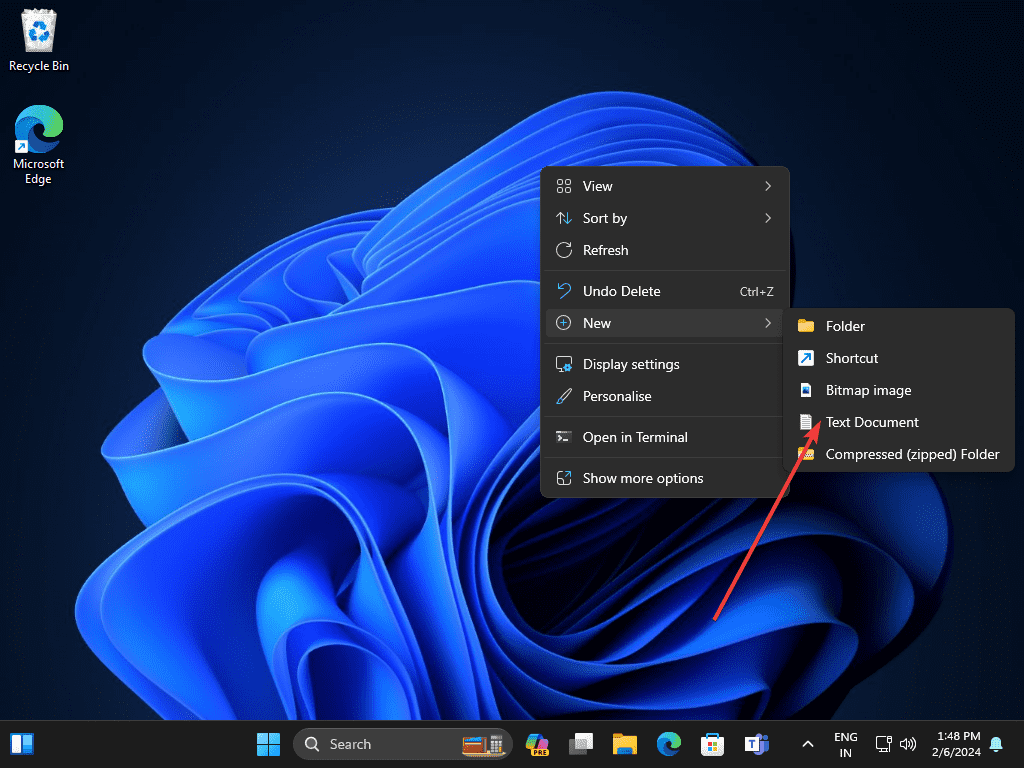
Task: Create a Compressed (zipped) Folder
Action: coord(899,454)
